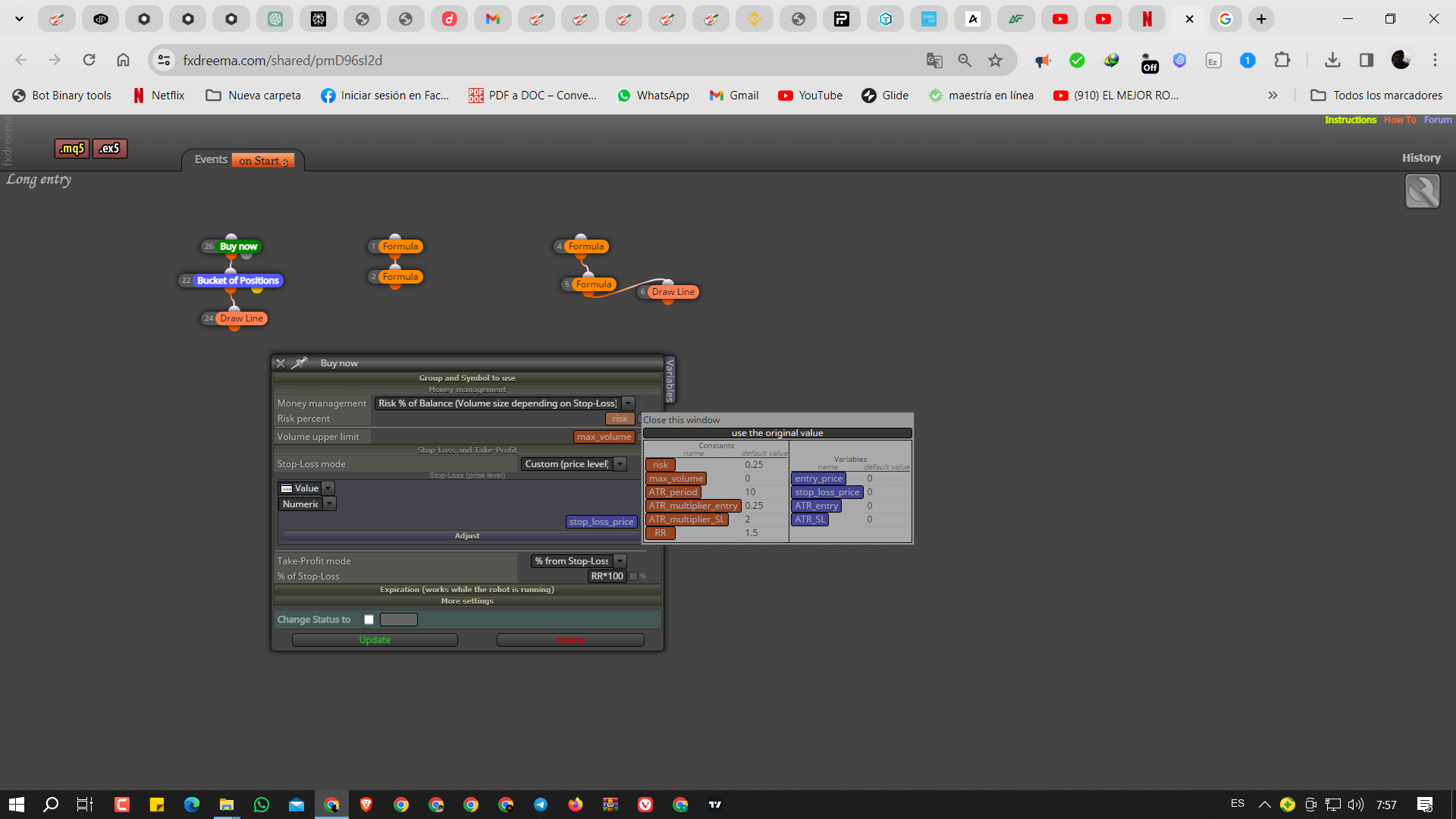The height and width of the screenshot is (819, 1456).
Task: Select the Bucket of Positions block
Action: pyautogui.click(x=238, y=281)
